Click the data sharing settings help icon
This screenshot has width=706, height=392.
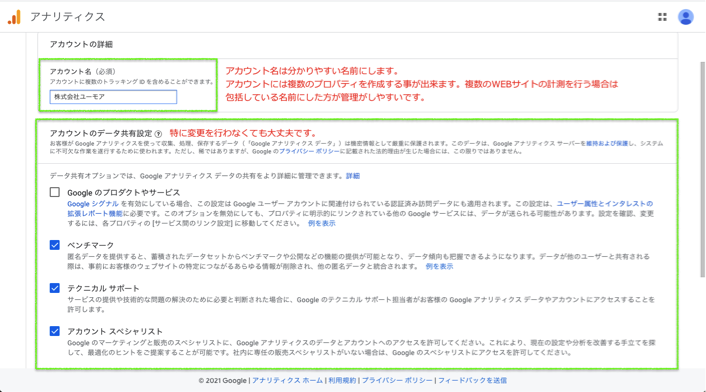pyautogui.click(x=158, y=134)
